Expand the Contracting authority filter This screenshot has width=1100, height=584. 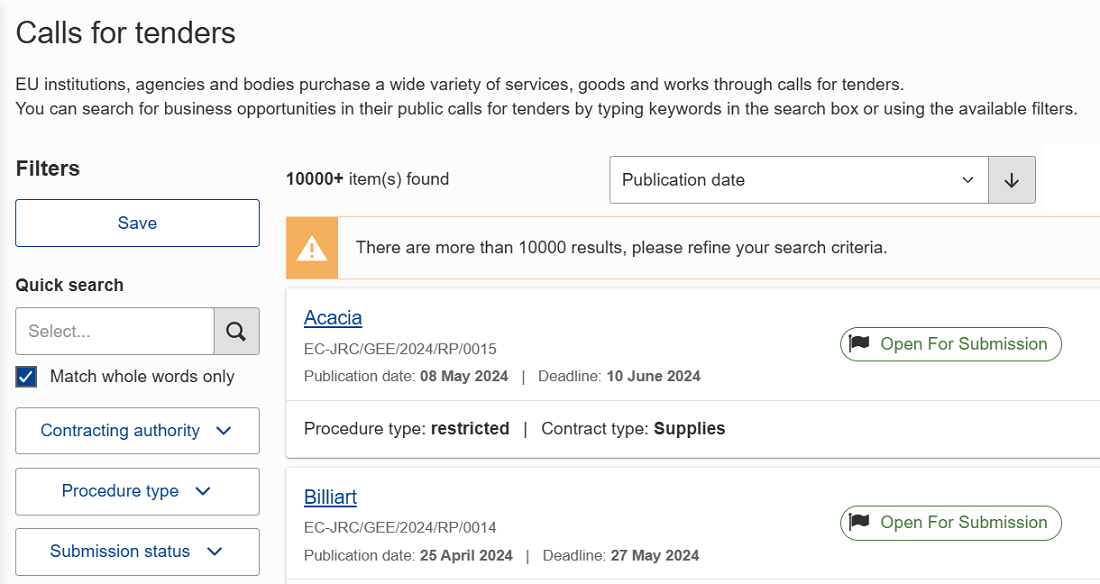138,430
